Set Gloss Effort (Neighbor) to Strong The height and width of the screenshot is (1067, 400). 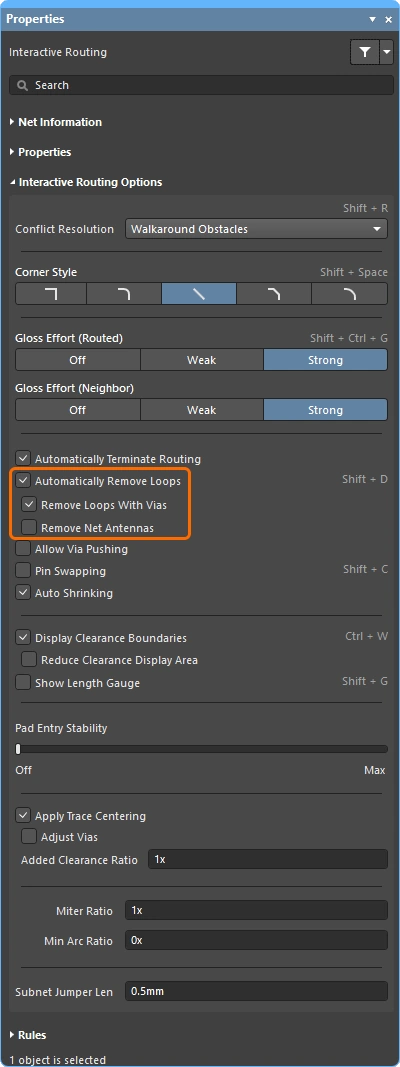tap(325, 410)
